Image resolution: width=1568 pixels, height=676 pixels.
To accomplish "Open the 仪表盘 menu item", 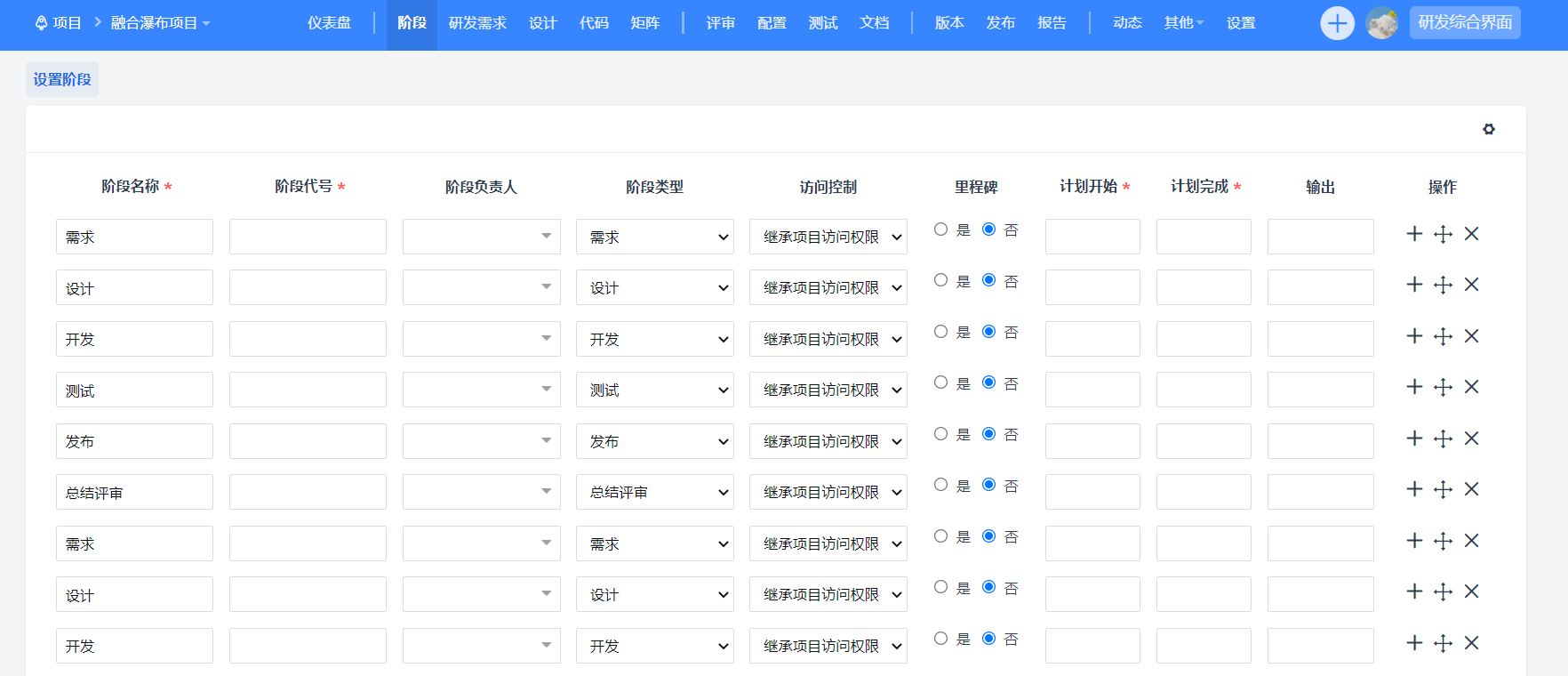I will (329, 23).
